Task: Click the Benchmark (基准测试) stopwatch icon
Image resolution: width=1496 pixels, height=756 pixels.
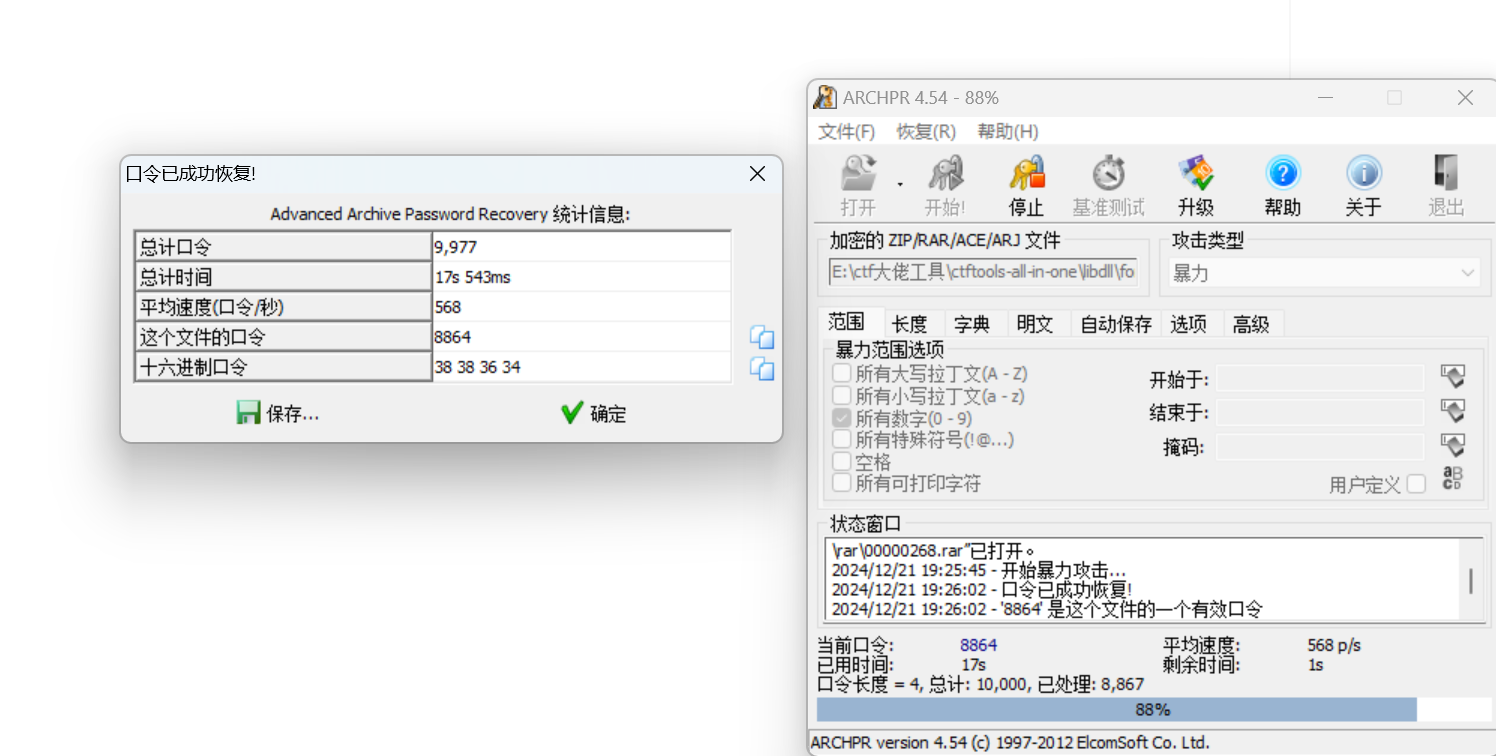Action: click(1108, 174)
